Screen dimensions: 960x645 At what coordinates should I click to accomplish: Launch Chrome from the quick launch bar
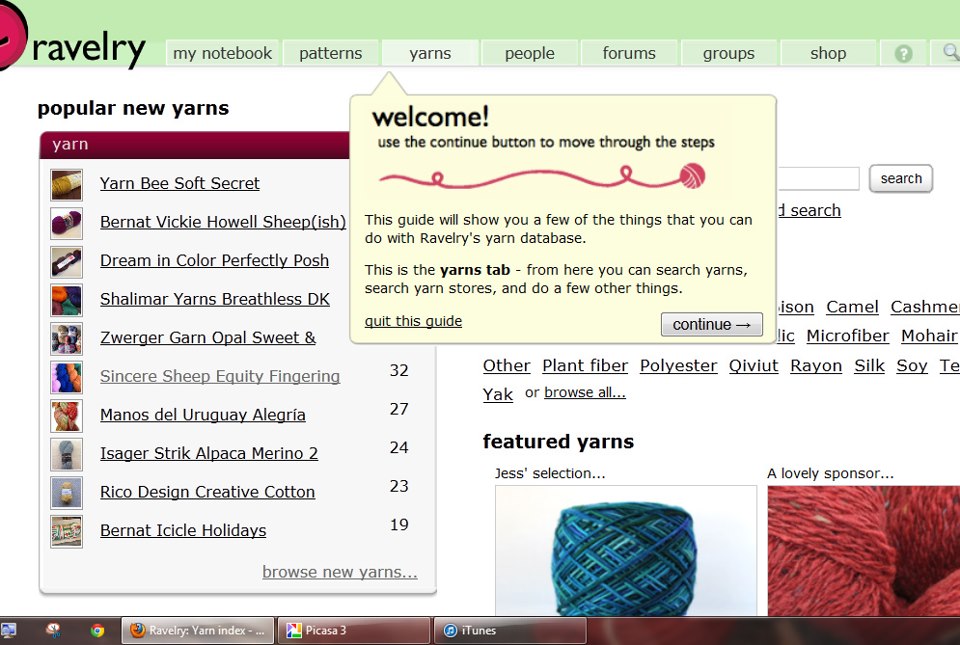[x=97, y=630]
